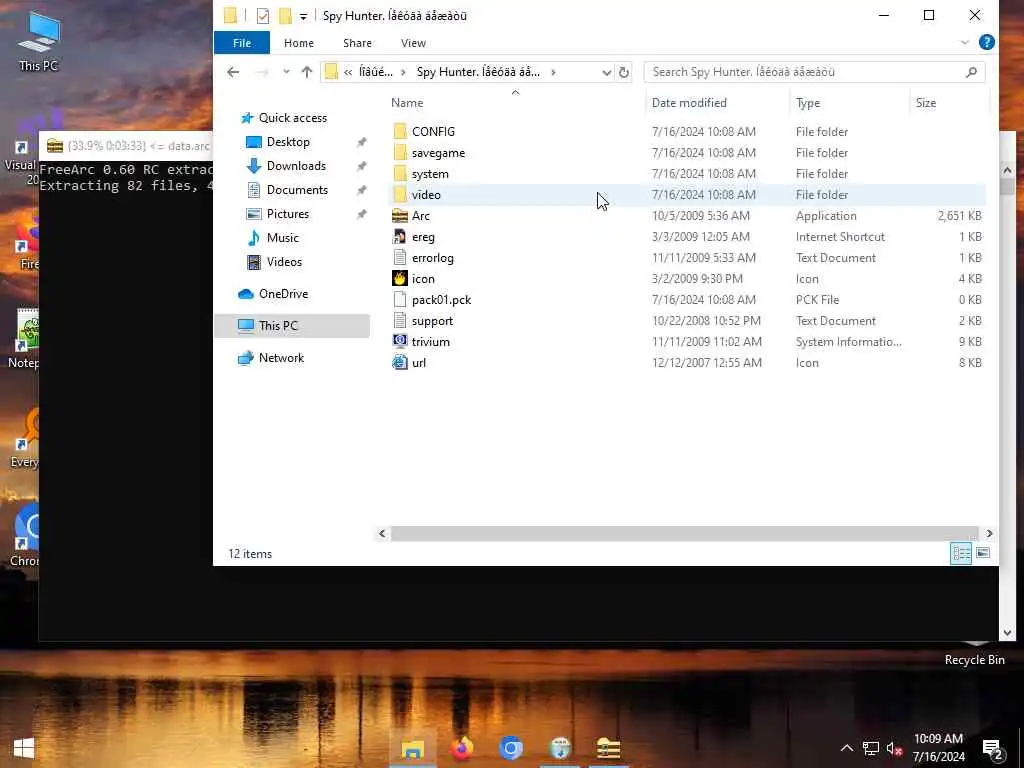Refresh the current folder view
This screenshot has width=1024, height=768.
[624, 72]
